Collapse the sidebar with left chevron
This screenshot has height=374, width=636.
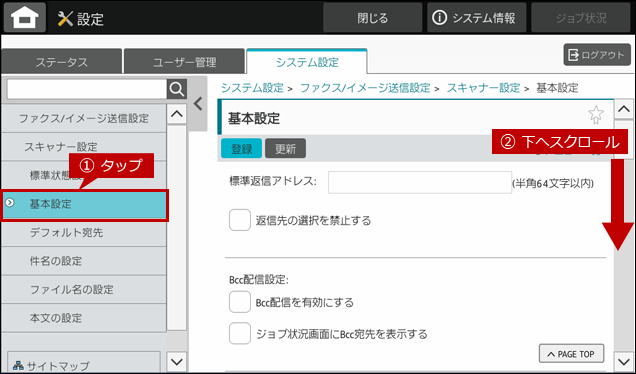pos(198,104)
